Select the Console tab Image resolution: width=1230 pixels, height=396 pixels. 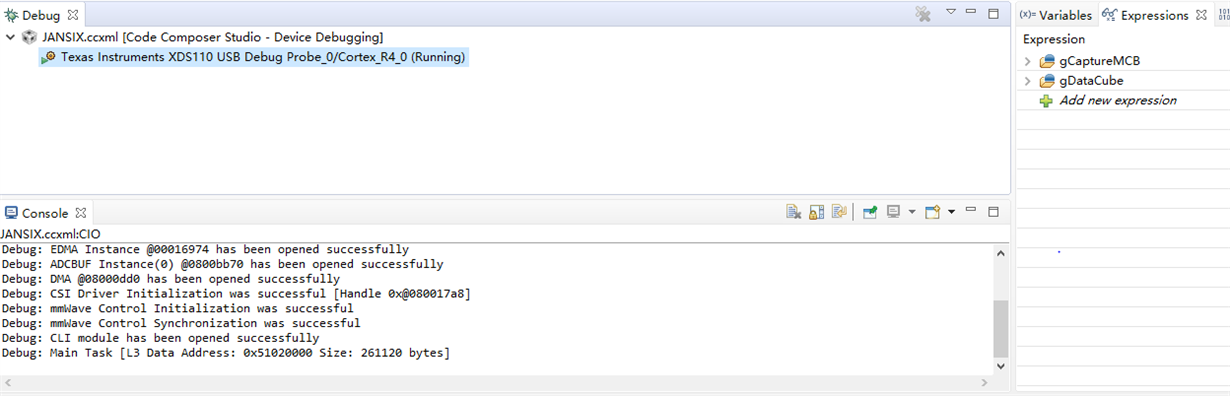point(45,213)
